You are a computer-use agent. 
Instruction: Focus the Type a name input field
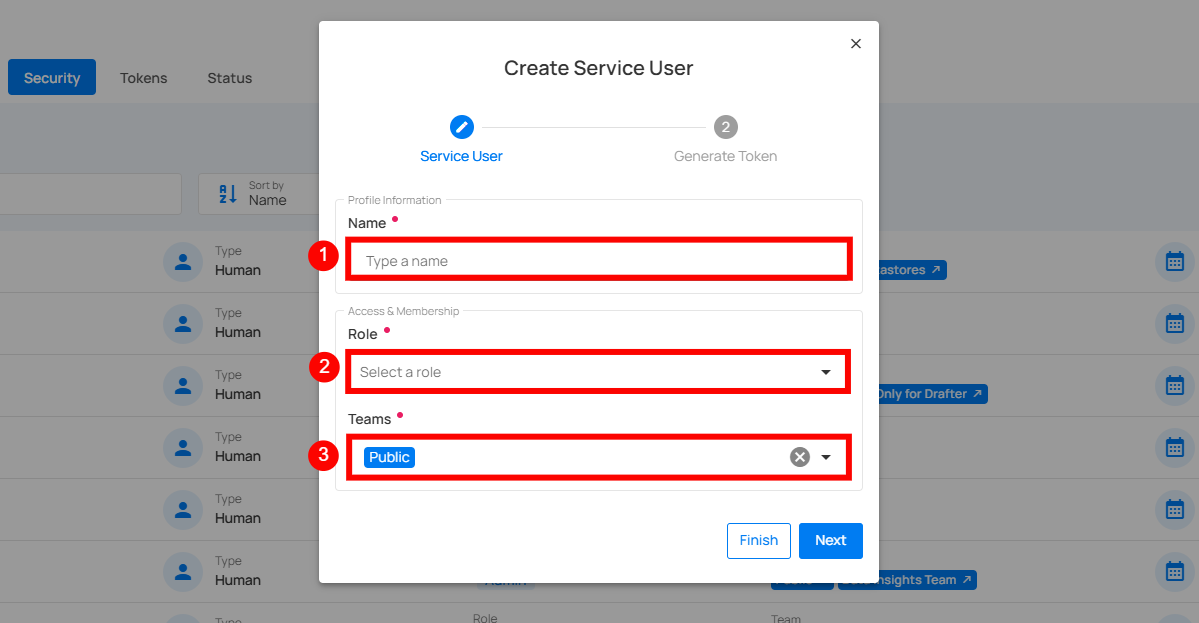point(598,261)
